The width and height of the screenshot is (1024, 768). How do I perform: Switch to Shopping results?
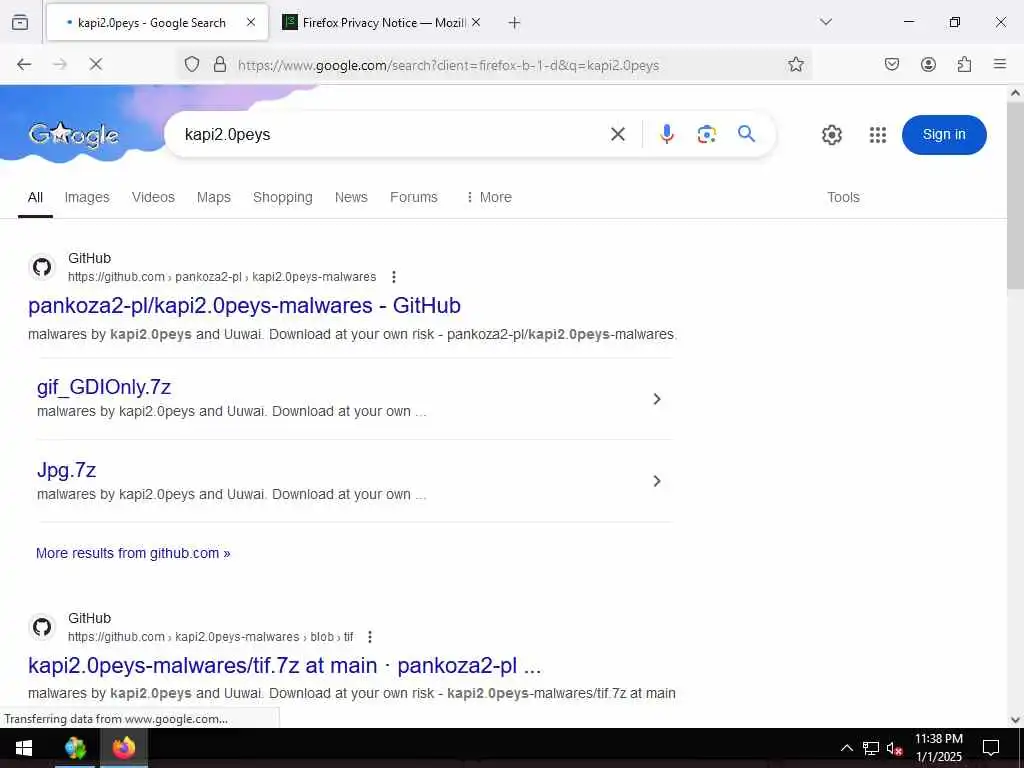pyautogui.click(x=283, y=197)
